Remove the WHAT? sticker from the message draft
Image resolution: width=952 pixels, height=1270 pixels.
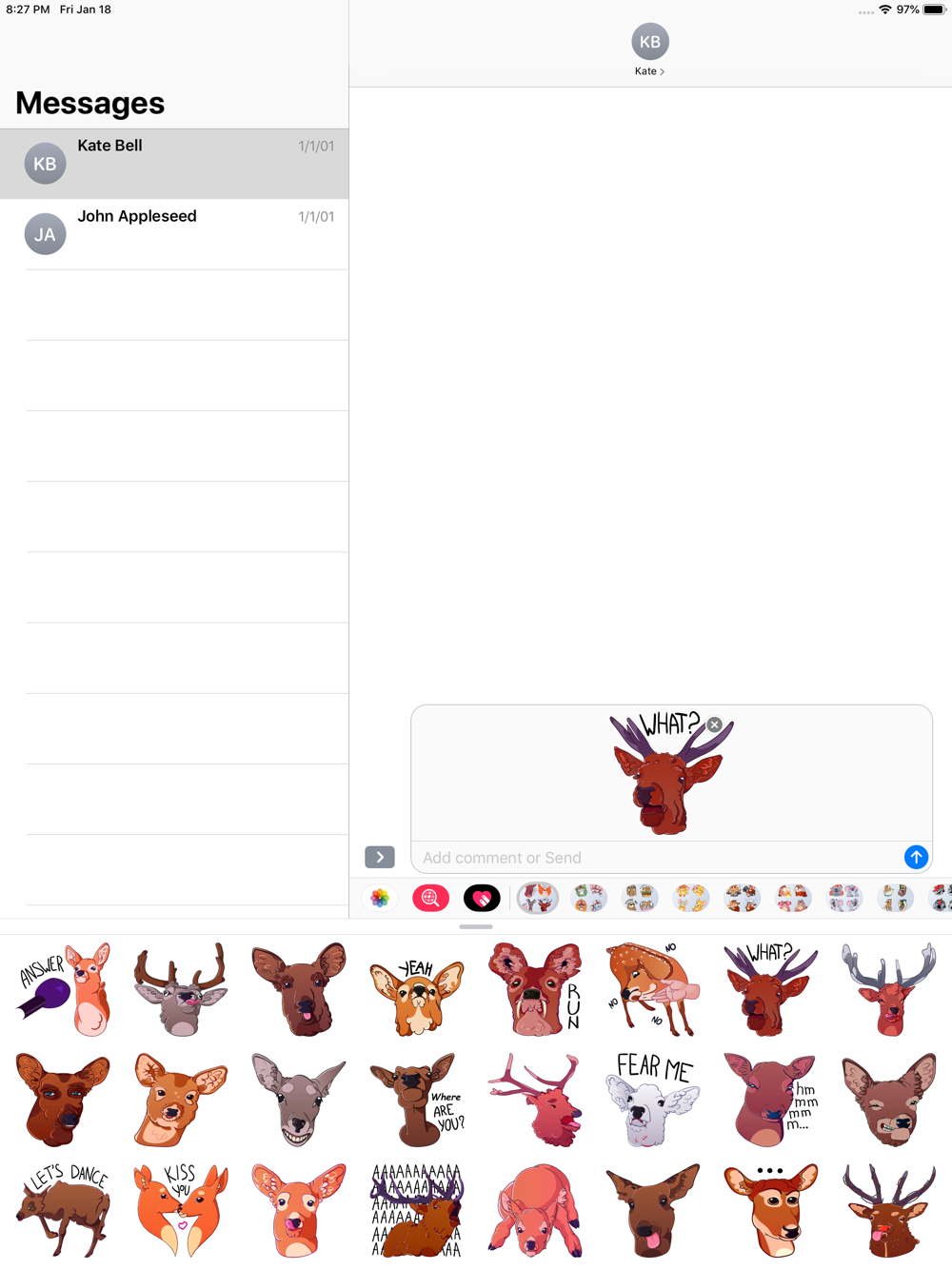pos(714,724)
